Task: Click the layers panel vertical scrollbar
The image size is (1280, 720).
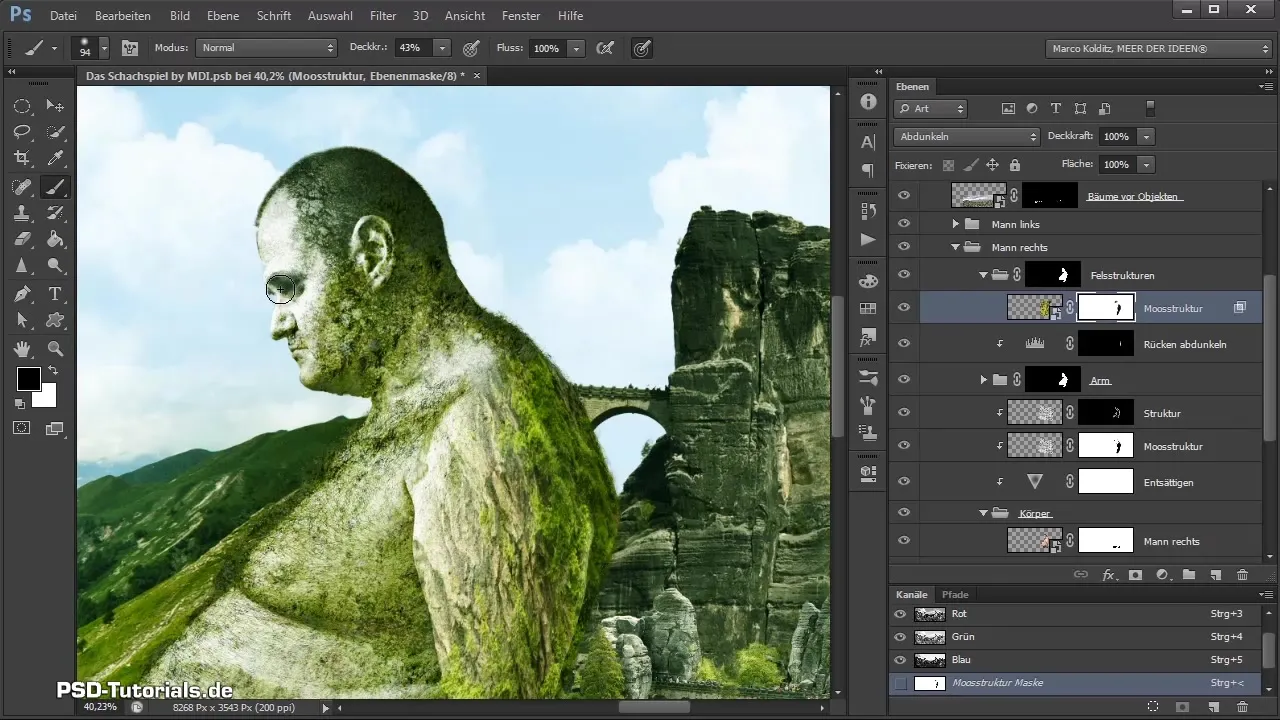Action: tap(1270, 357)
